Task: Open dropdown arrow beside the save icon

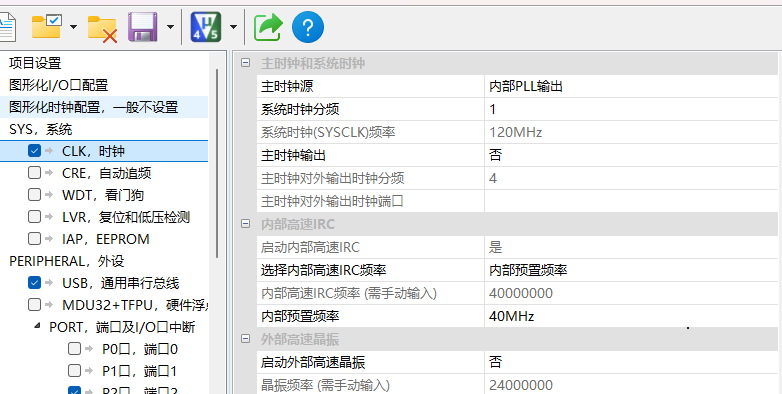Action: pyautogui.click(x=170, y=27)
